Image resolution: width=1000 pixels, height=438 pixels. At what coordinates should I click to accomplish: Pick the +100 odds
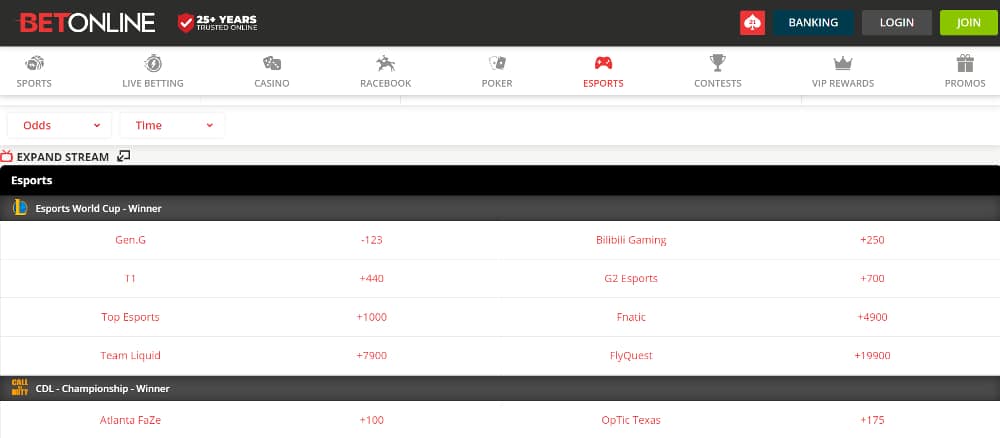[x=371, y=420]
